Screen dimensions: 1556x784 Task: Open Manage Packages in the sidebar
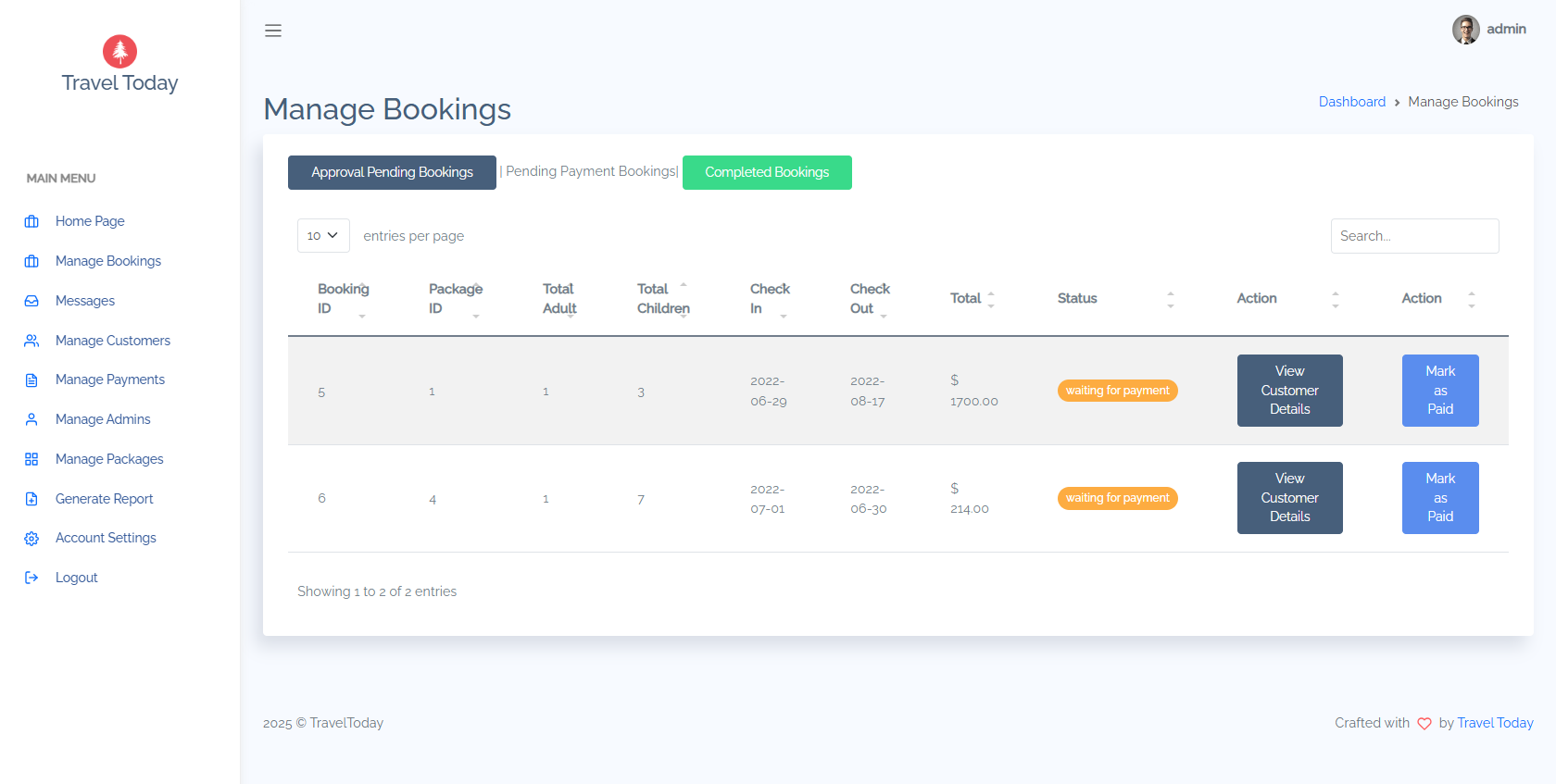click(x=109, y=459)
